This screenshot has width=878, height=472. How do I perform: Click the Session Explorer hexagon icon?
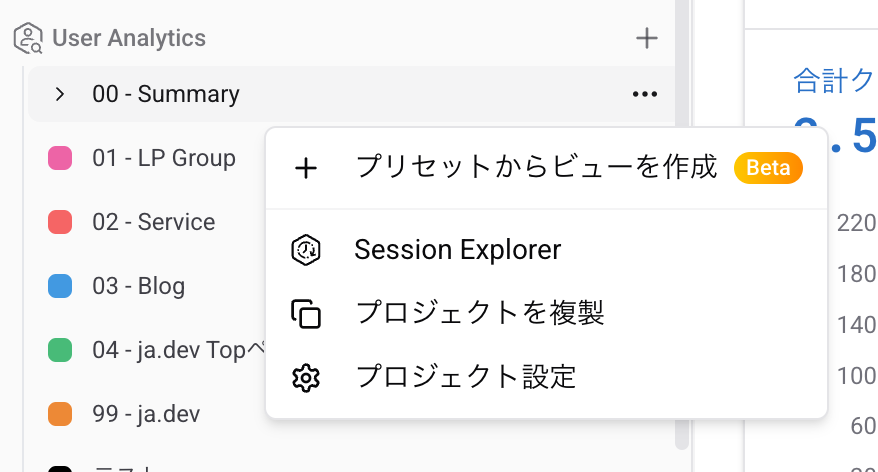(x=306, y=250)
